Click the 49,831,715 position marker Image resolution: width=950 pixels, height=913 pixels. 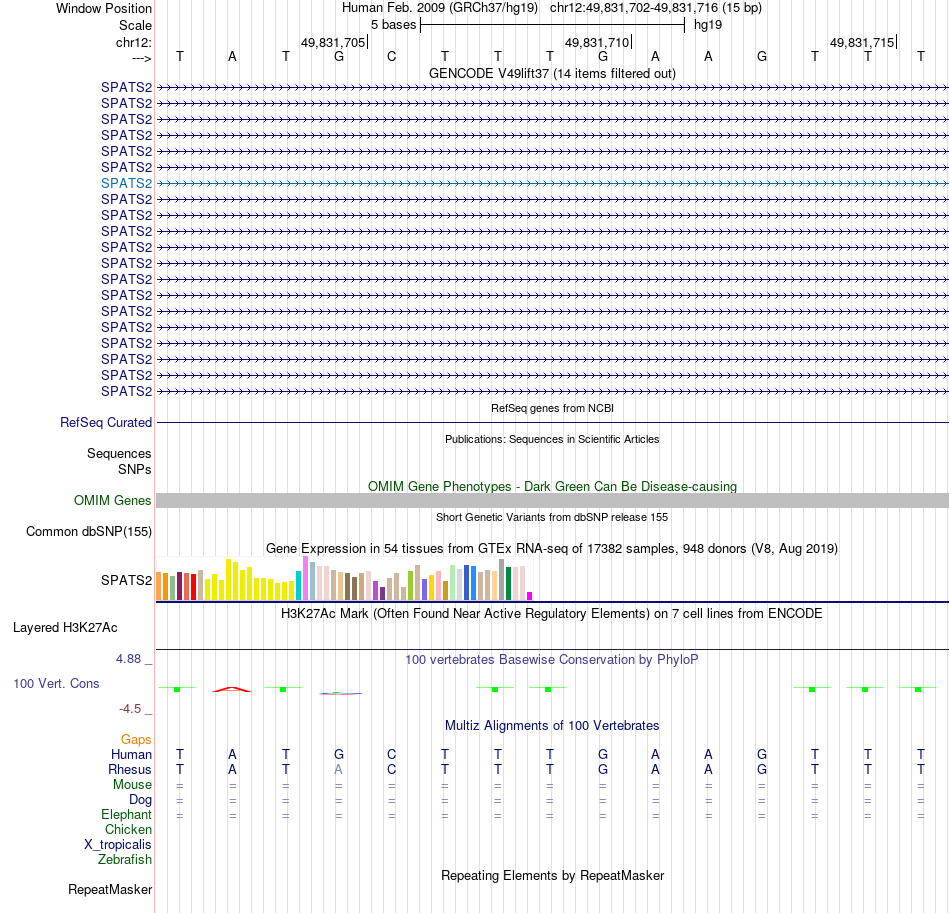point(862,42)
